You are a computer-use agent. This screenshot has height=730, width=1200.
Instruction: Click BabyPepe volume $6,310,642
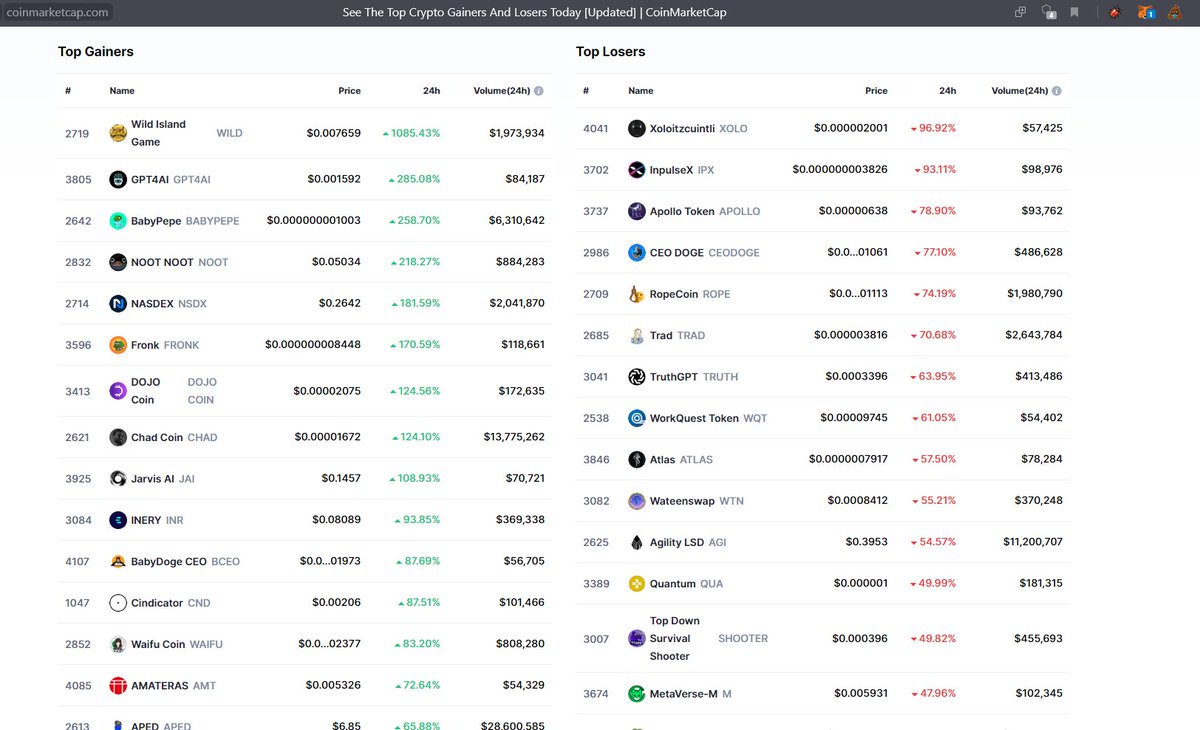[517, 221]
